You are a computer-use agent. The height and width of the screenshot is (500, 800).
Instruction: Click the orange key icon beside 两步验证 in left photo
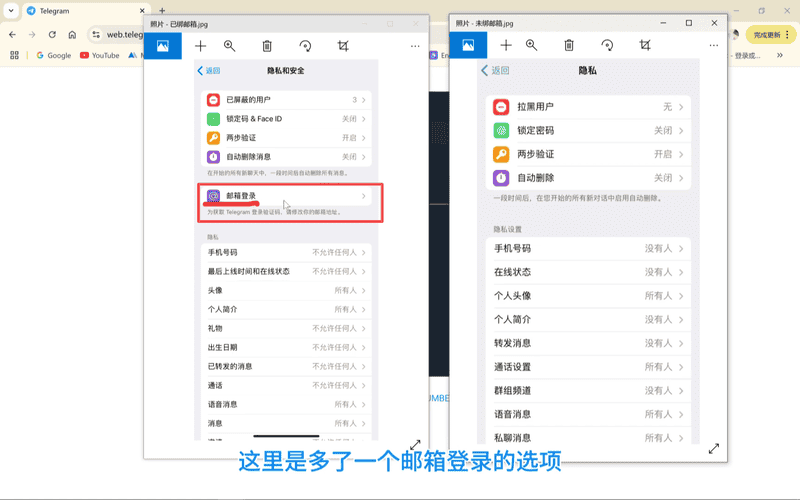tap(213, 138)
